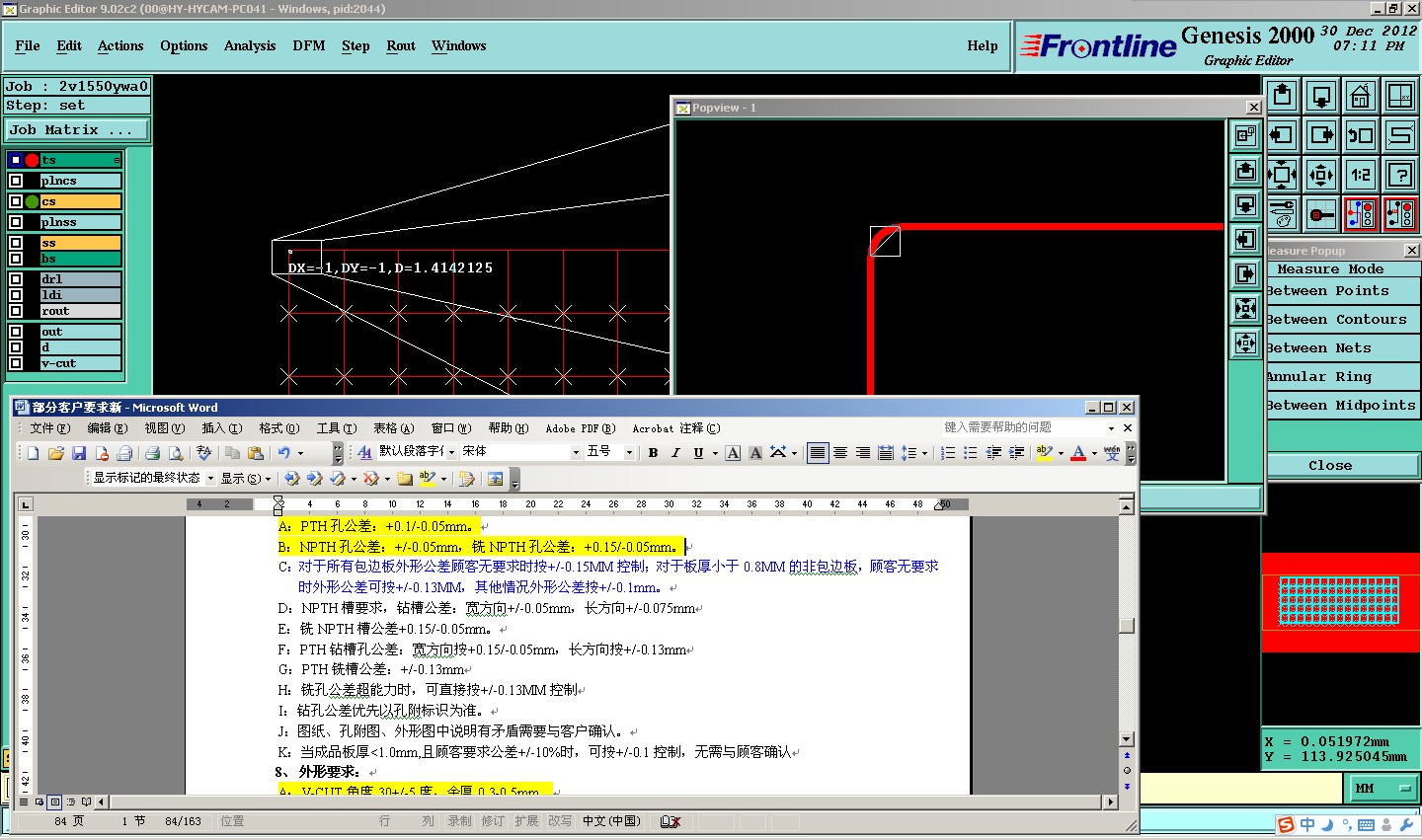Toggle Bold formatting in Word
Screen dimensions: 1422x840
click(653, 453)
